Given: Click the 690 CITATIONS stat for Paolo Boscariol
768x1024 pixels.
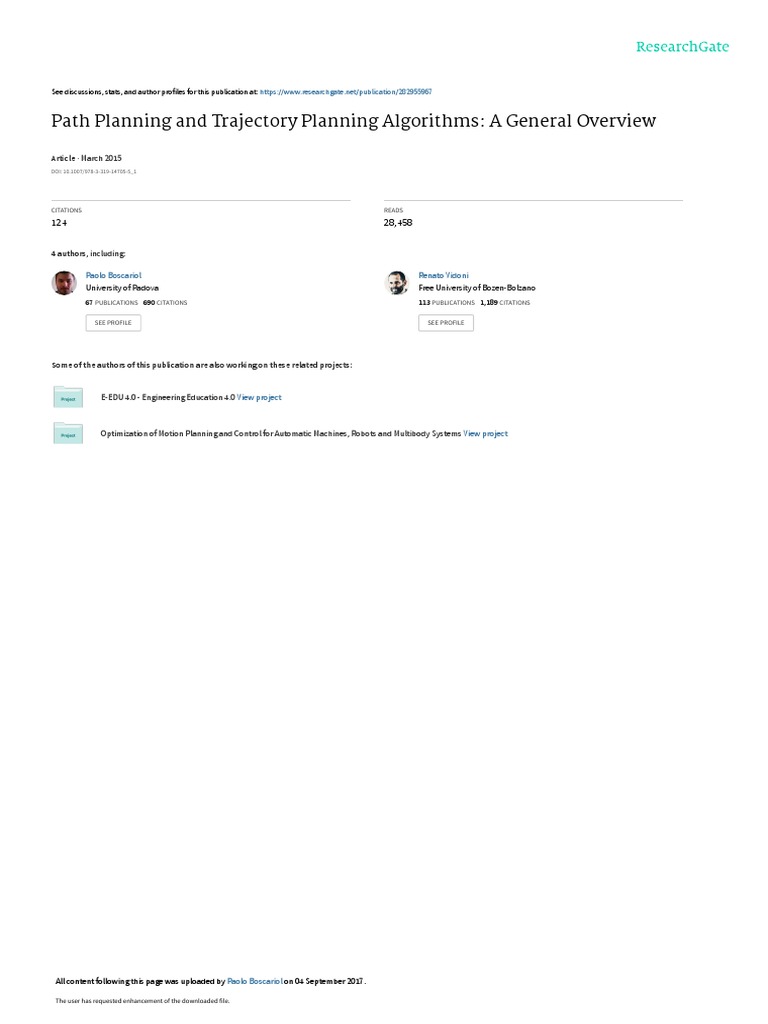Looking at the screenshot, I should coord(165,303).
